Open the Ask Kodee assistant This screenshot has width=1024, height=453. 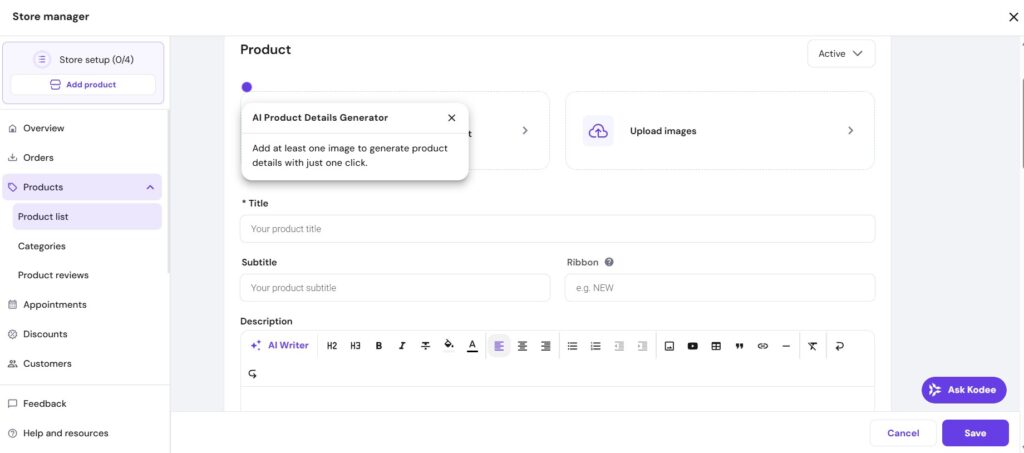[x=964, y=390]
